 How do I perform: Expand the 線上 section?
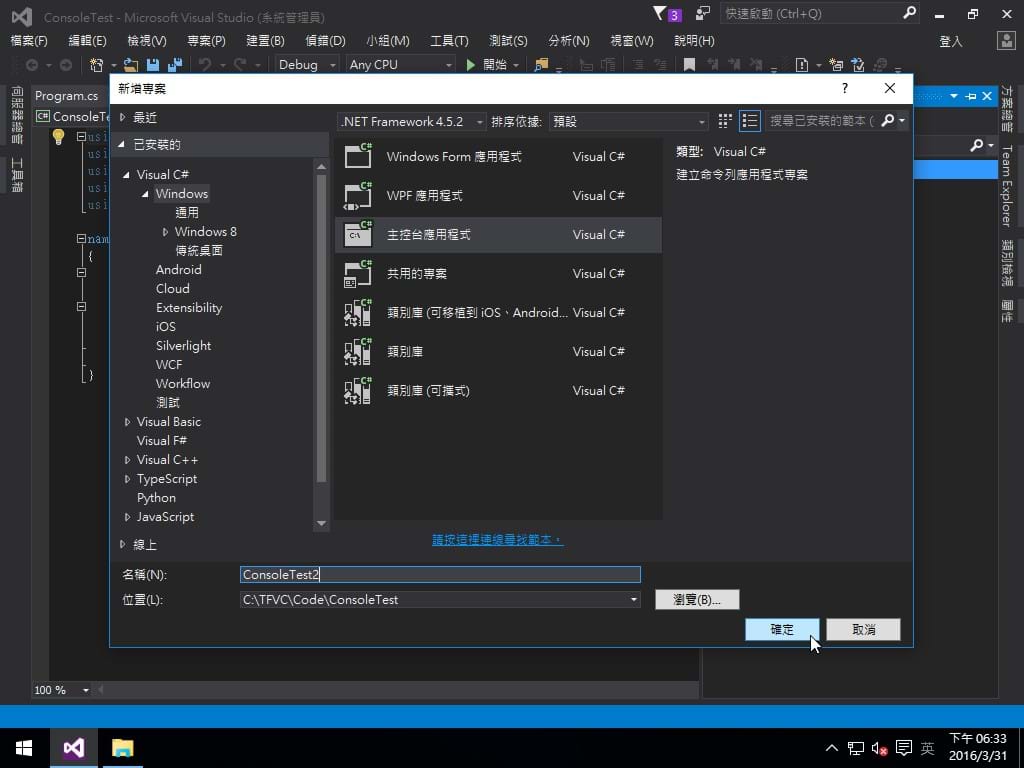(x=122, y=544)
